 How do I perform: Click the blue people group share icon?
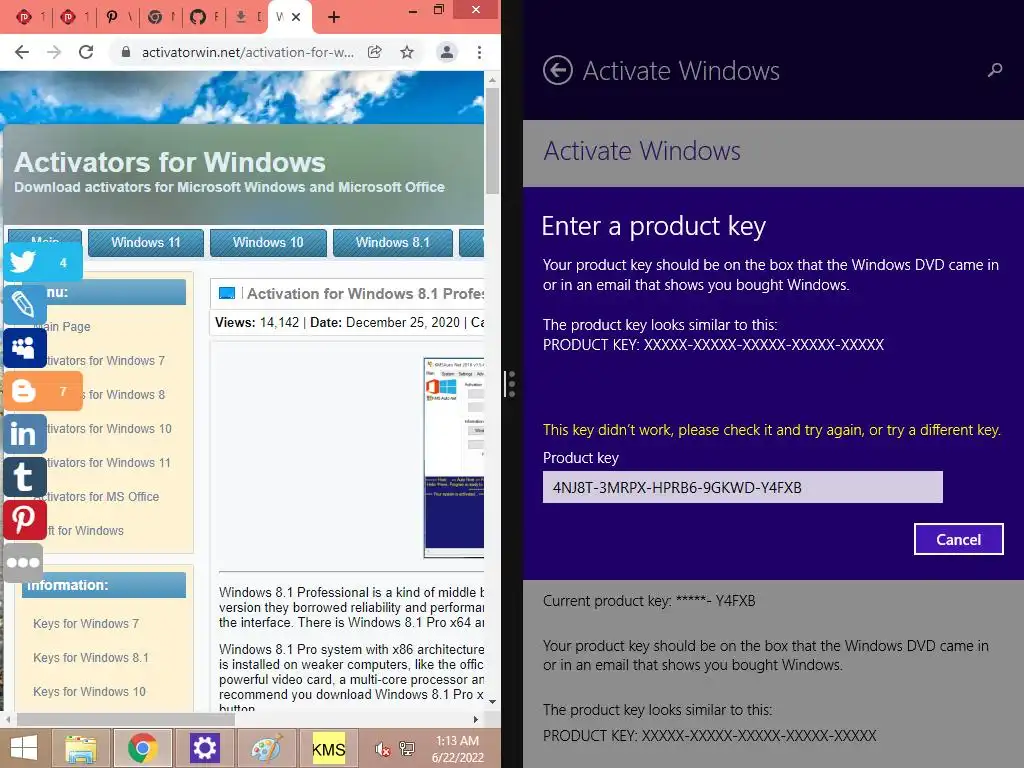coord(24,347)
